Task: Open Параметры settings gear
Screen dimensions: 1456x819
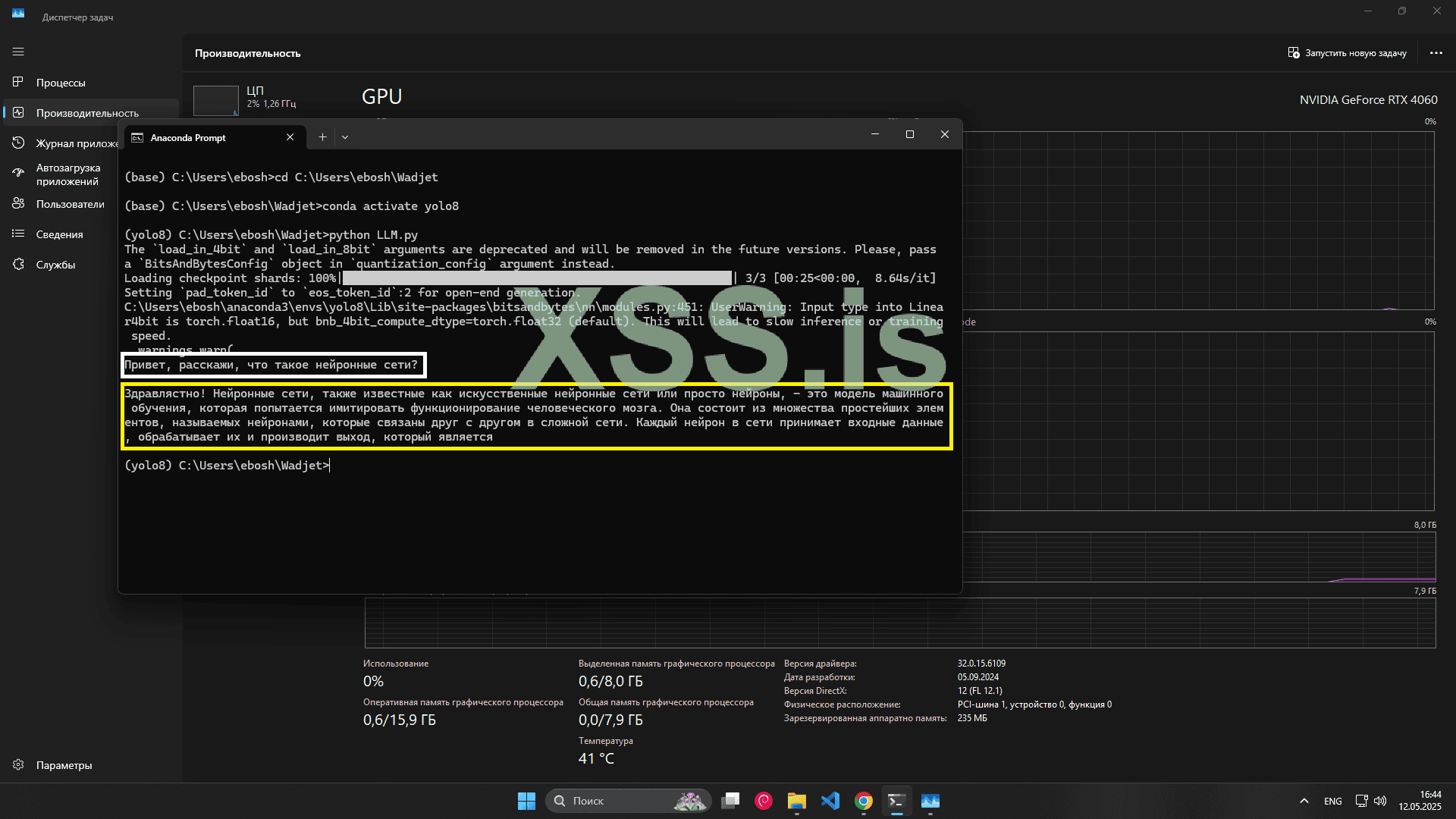Action: (18, 764)
